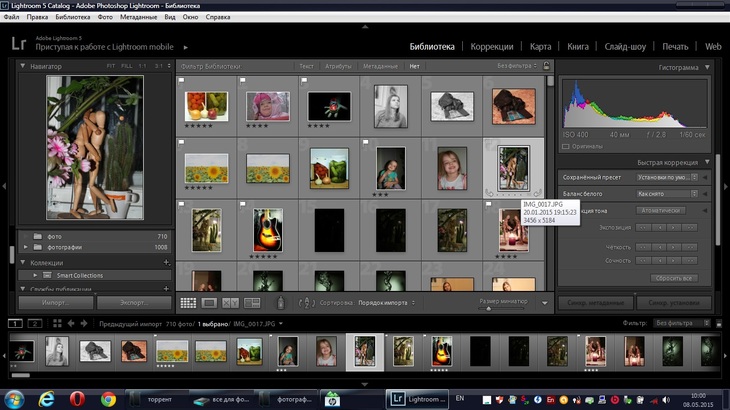The image size is (730, 410).
Task: Click Синхр. метаданные button
Action: (x=595, y=302)
